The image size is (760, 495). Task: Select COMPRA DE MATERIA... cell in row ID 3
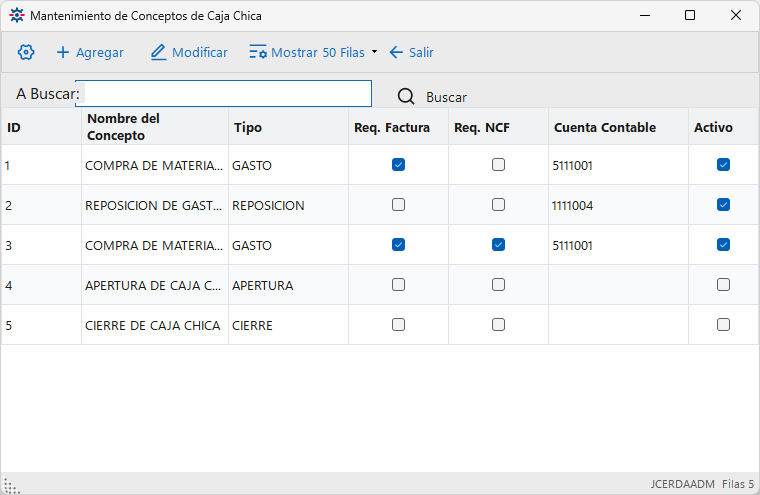tap(155, 245)
